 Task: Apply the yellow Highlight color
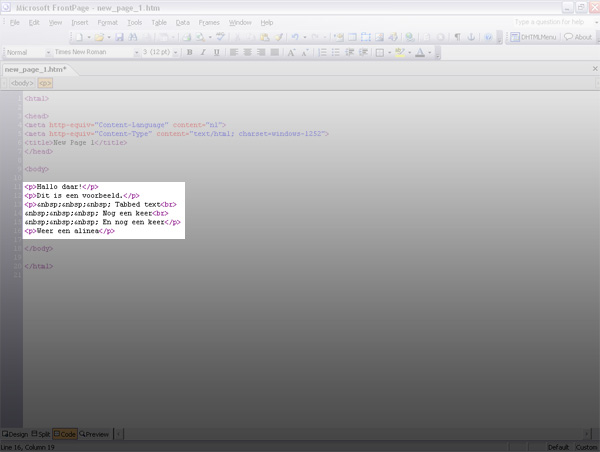point(400,52)
